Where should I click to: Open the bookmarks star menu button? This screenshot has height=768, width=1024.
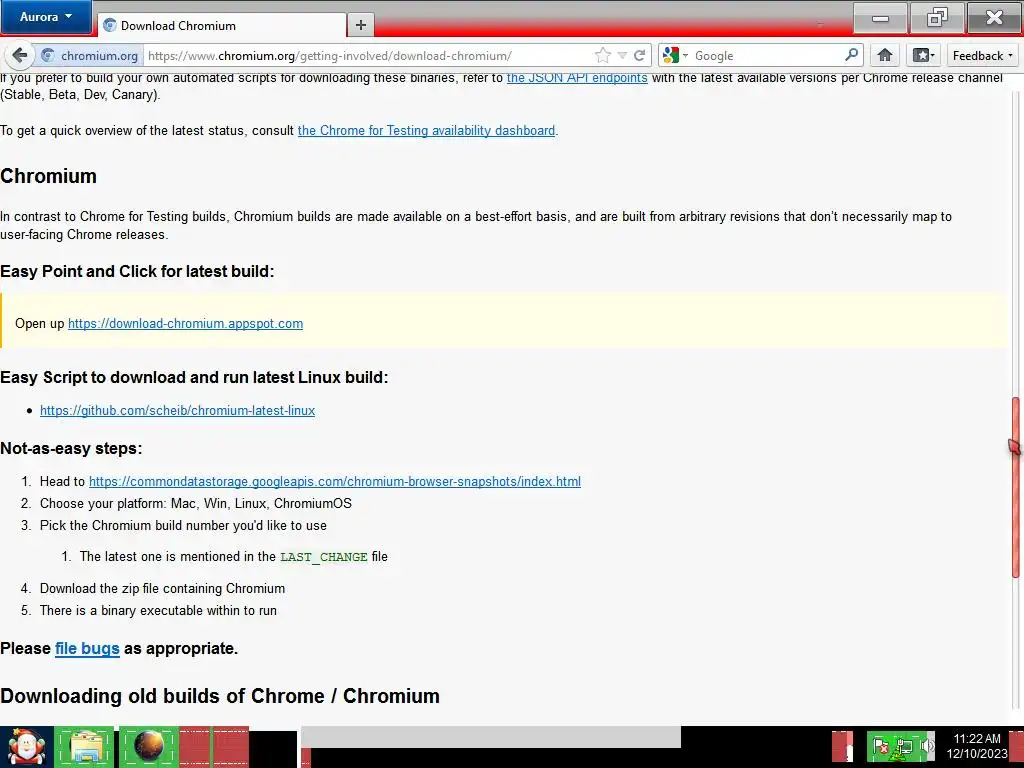click(923, 56)
